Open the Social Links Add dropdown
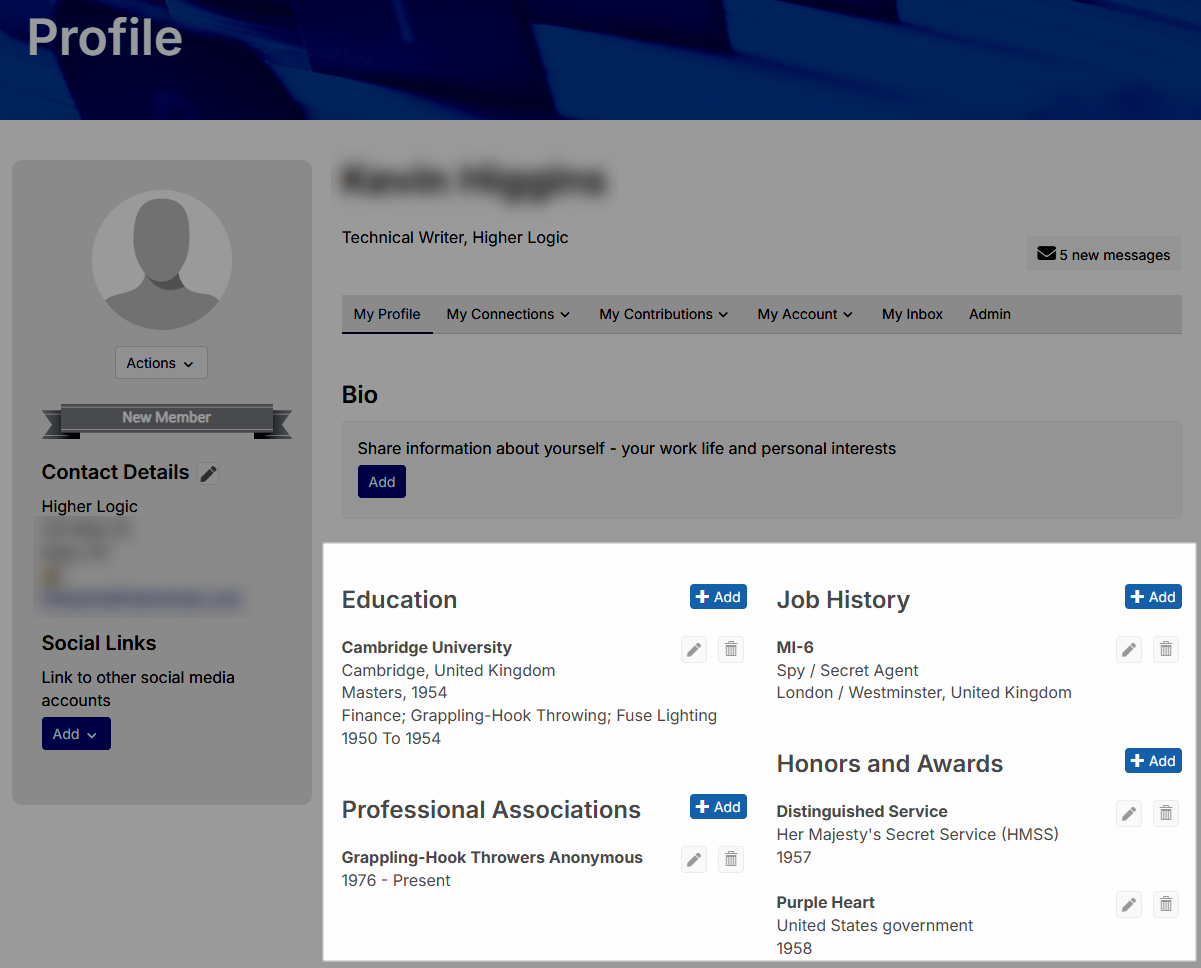Image resolution: width=1201 pixels, height=968 pixels. click(76, 733)
